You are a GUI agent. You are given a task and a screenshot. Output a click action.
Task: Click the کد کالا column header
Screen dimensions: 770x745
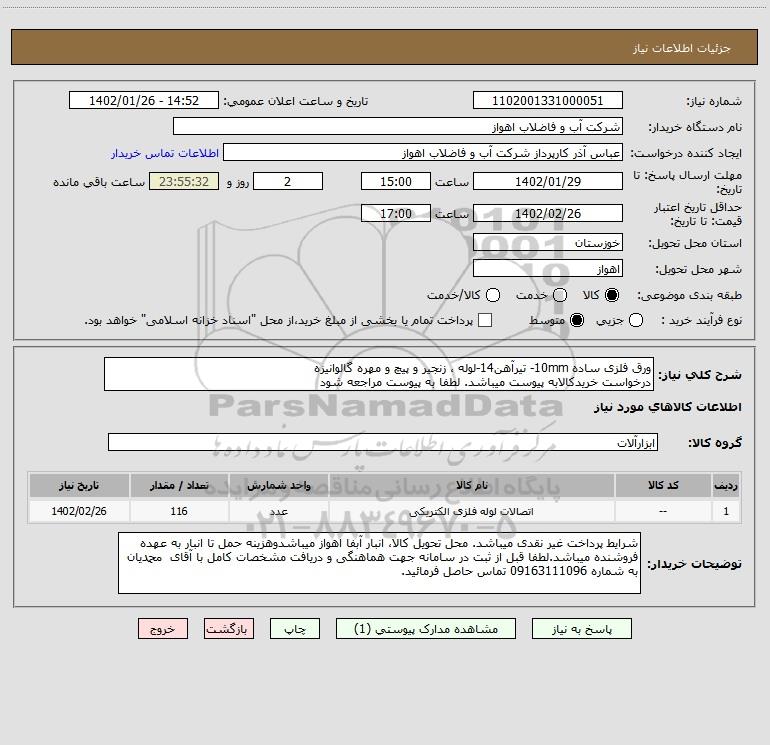click(663, 485)
